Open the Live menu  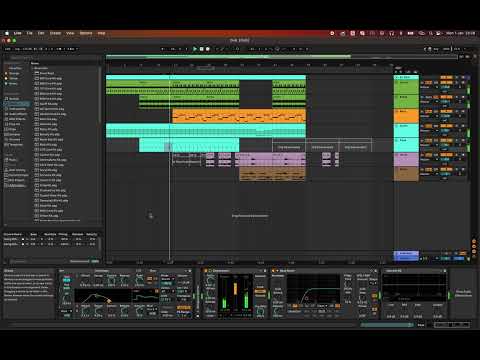(18, 33)
